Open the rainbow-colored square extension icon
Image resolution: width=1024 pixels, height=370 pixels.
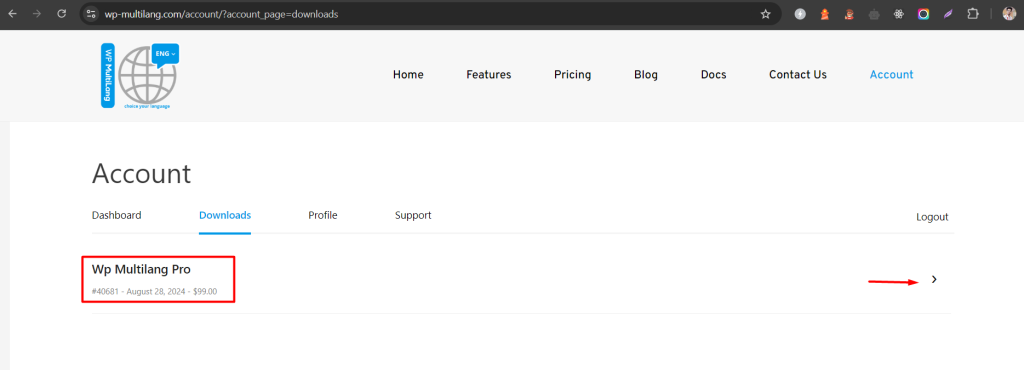(x=923, y=14)
